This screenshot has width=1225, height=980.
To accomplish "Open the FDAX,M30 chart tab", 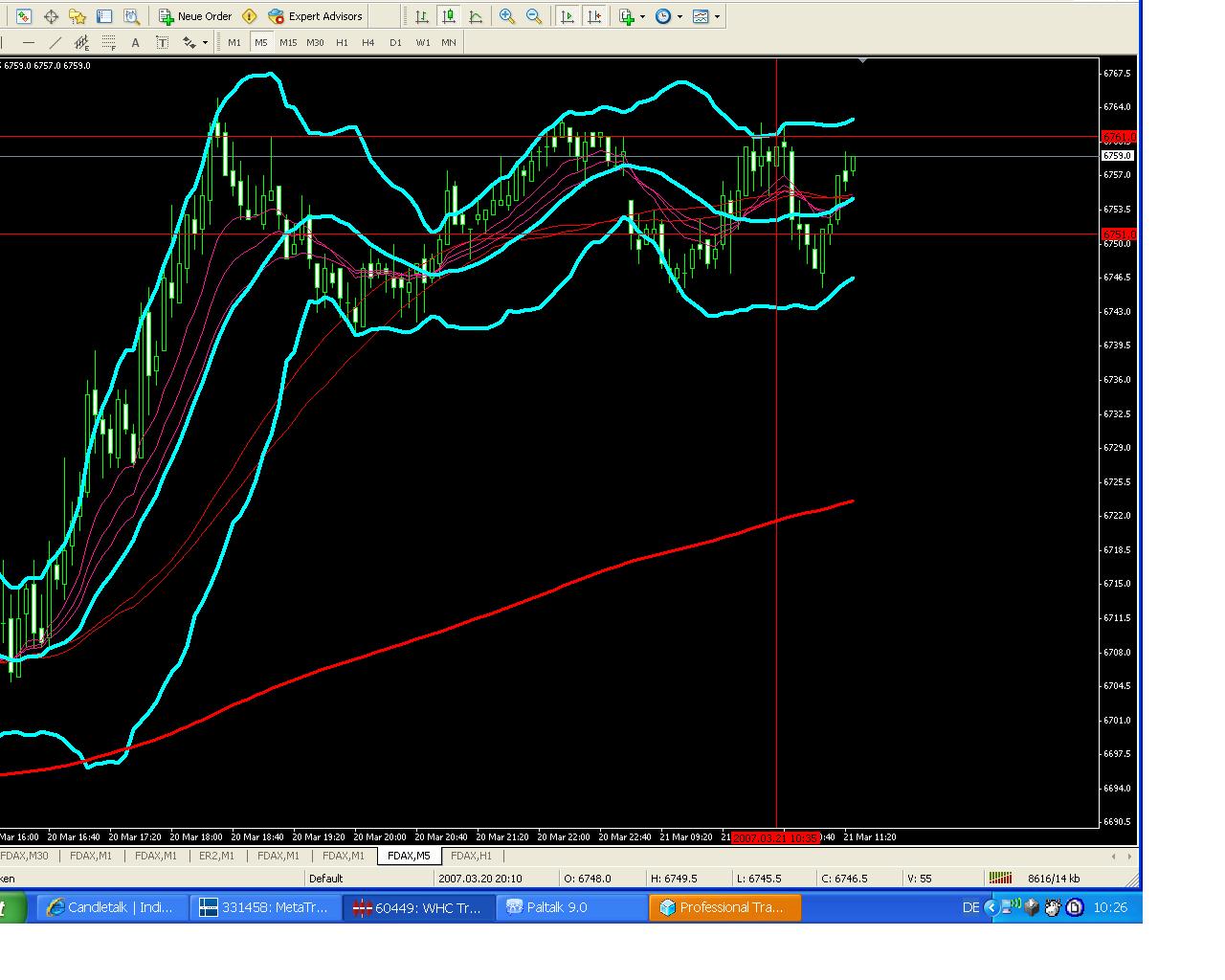I will coord(25,856).
